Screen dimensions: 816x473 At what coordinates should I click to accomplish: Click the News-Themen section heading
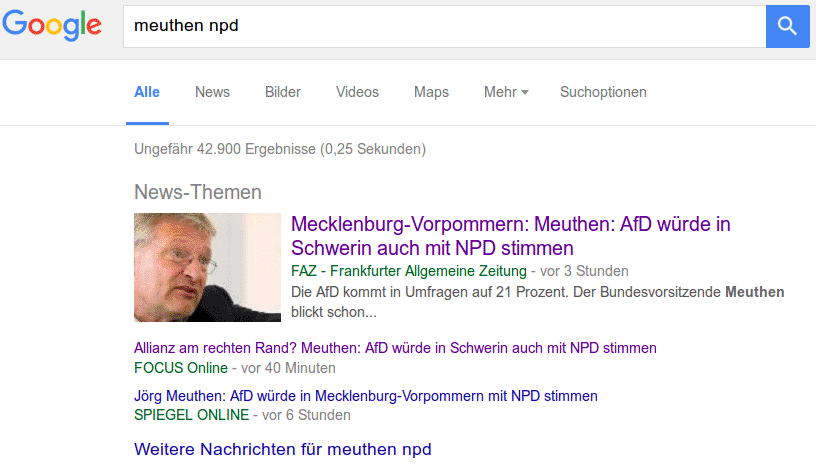click(198, 192)
